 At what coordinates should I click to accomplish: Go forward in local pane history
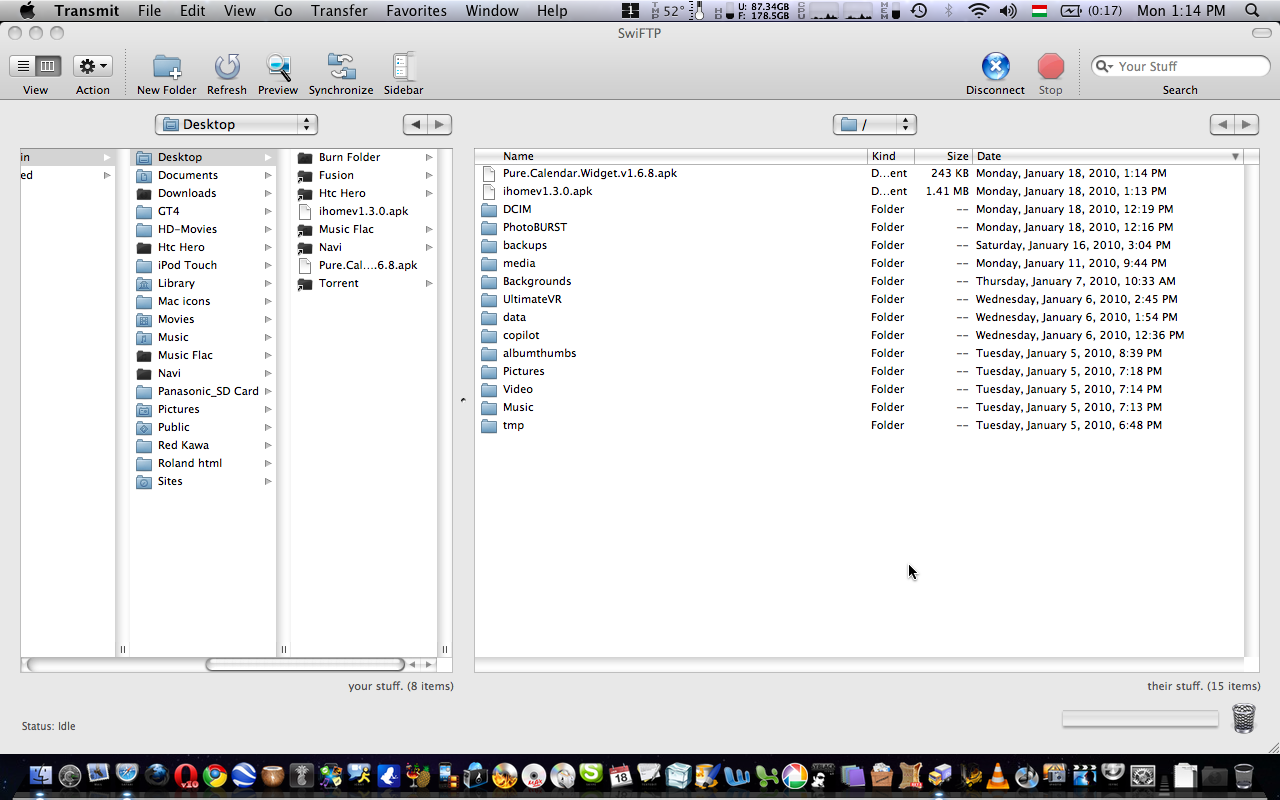coord(440,124)
